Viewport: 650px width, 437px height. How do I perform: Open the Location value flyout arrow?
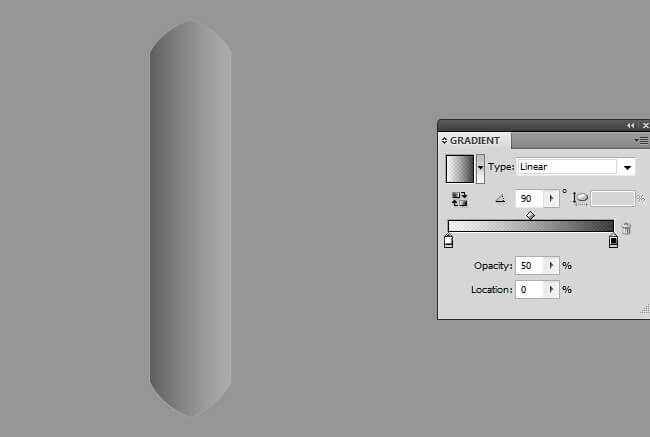(x=551, y=289)
